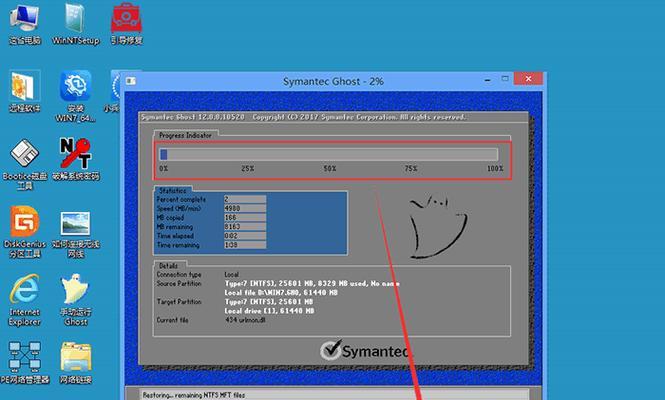Click the '75%' progress scale label

pyautogui.click(x=411, y=168)
